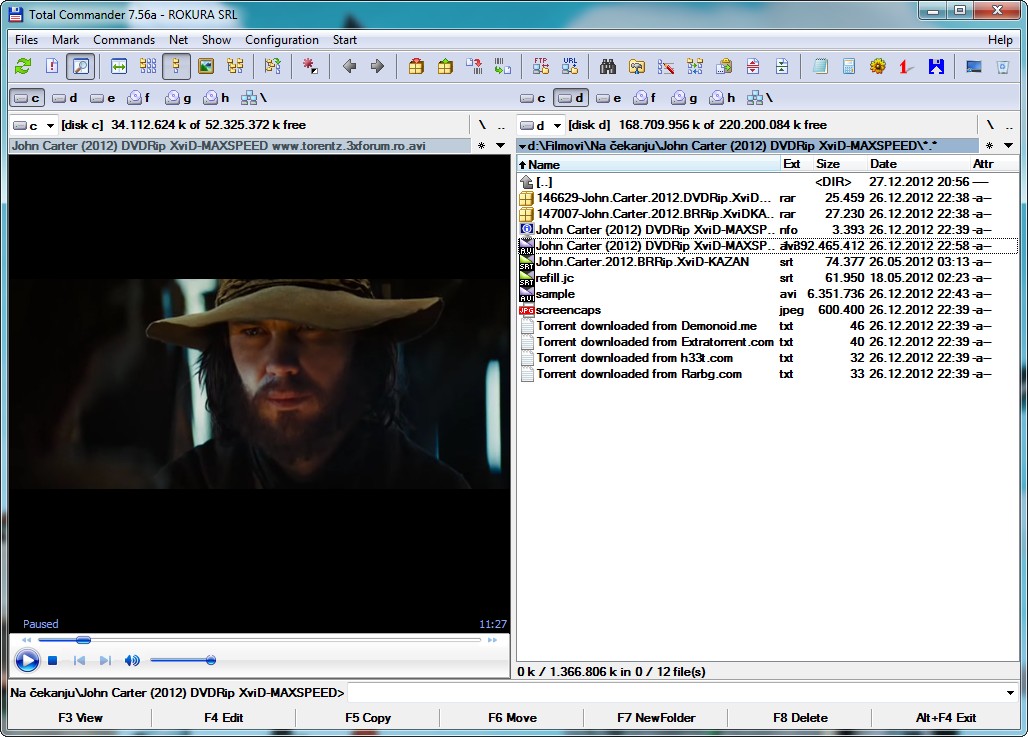Select drive c button in left panel
This screenshot has width=1028, height=737.
pyautogui.click(x=27, y=98)
